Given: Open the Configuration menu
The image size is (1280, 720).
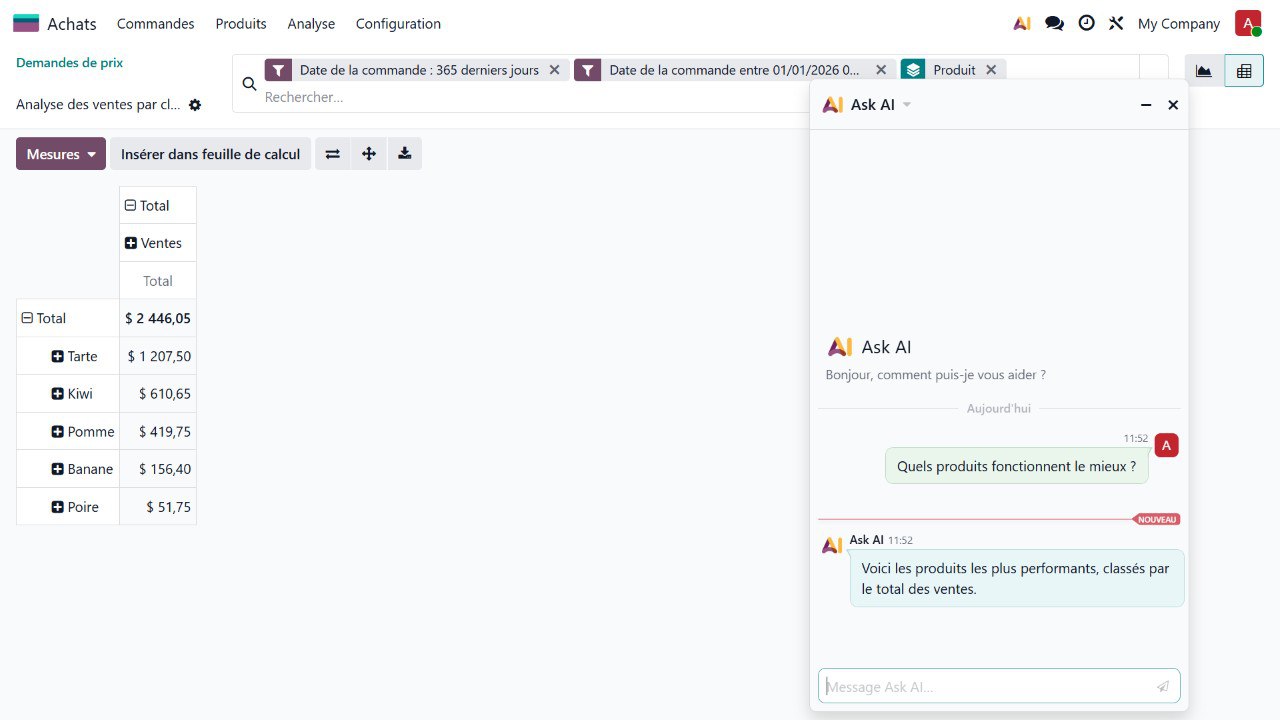Looking at the screenshot, I should (398, 23).
